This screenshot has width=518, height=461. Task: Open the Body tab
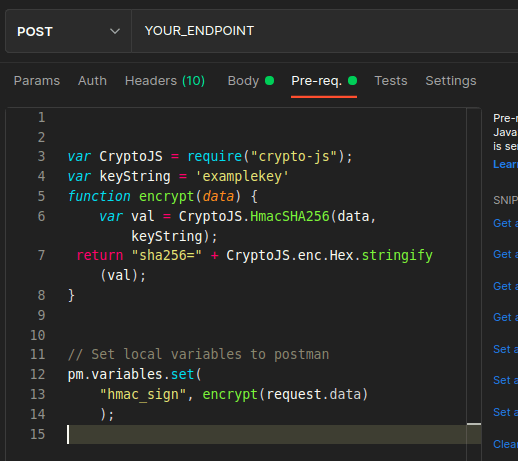tap(250, 81)
